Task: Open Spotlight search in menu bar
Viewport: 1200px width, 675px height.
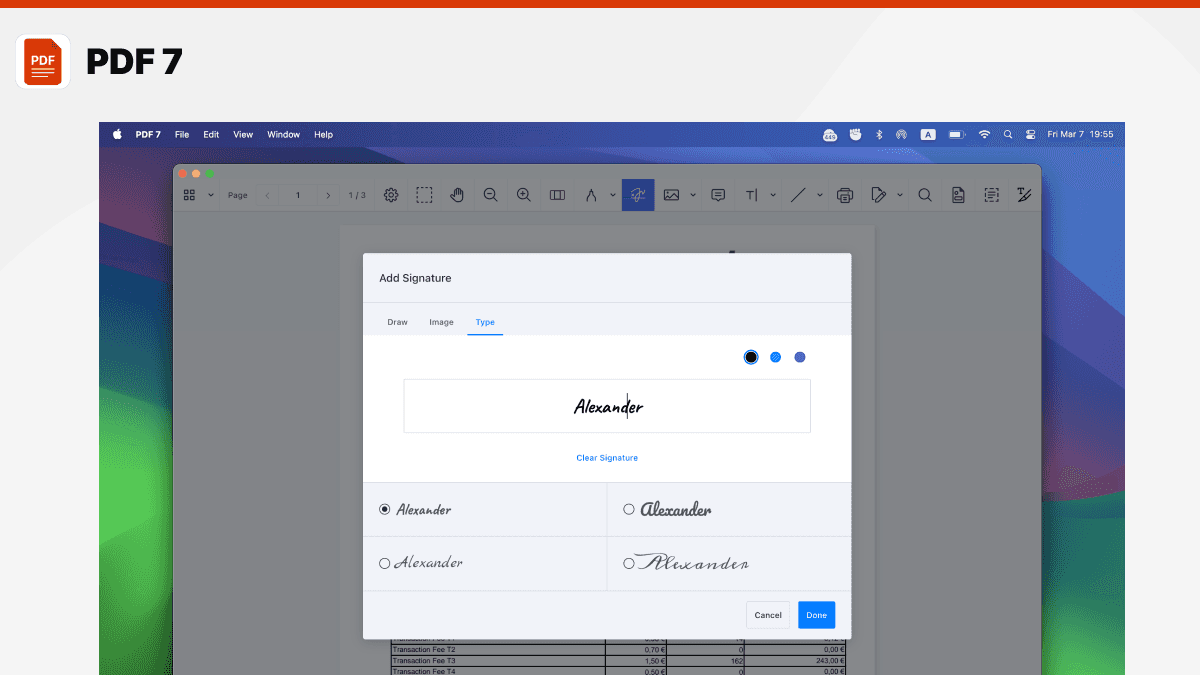Action: (1007, 134)
